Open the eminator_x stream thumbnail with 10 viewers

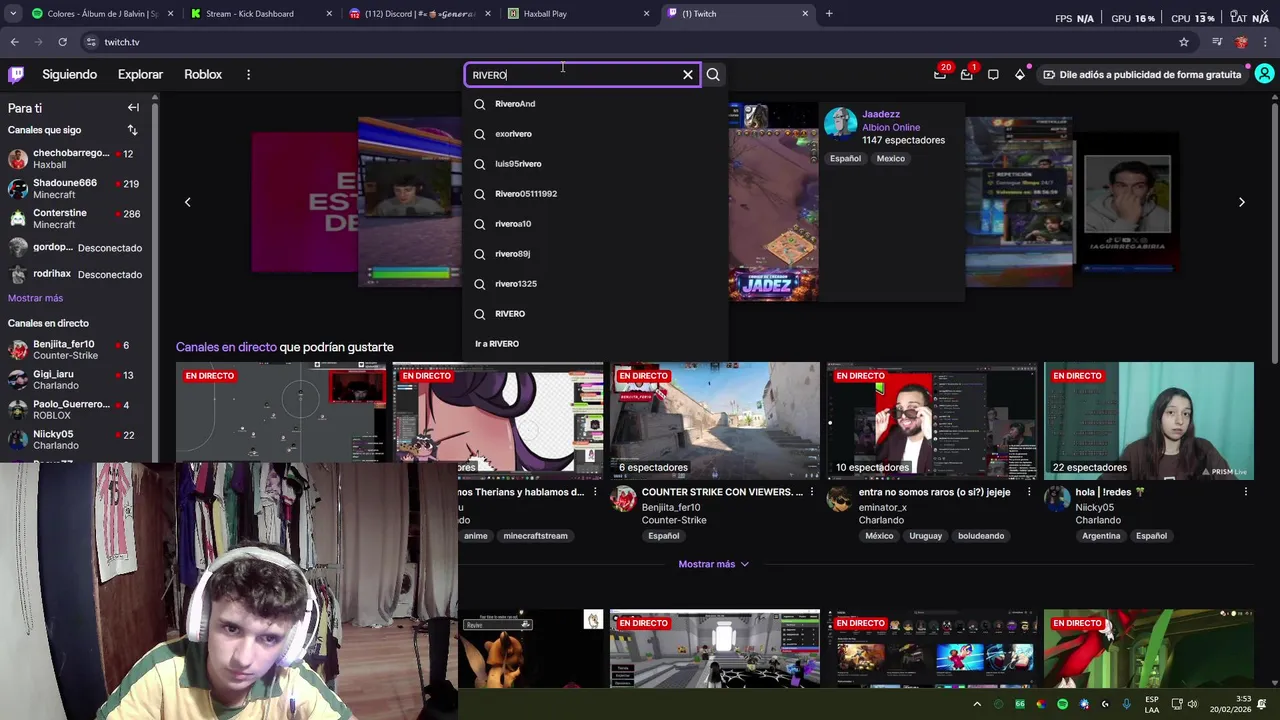932,421
